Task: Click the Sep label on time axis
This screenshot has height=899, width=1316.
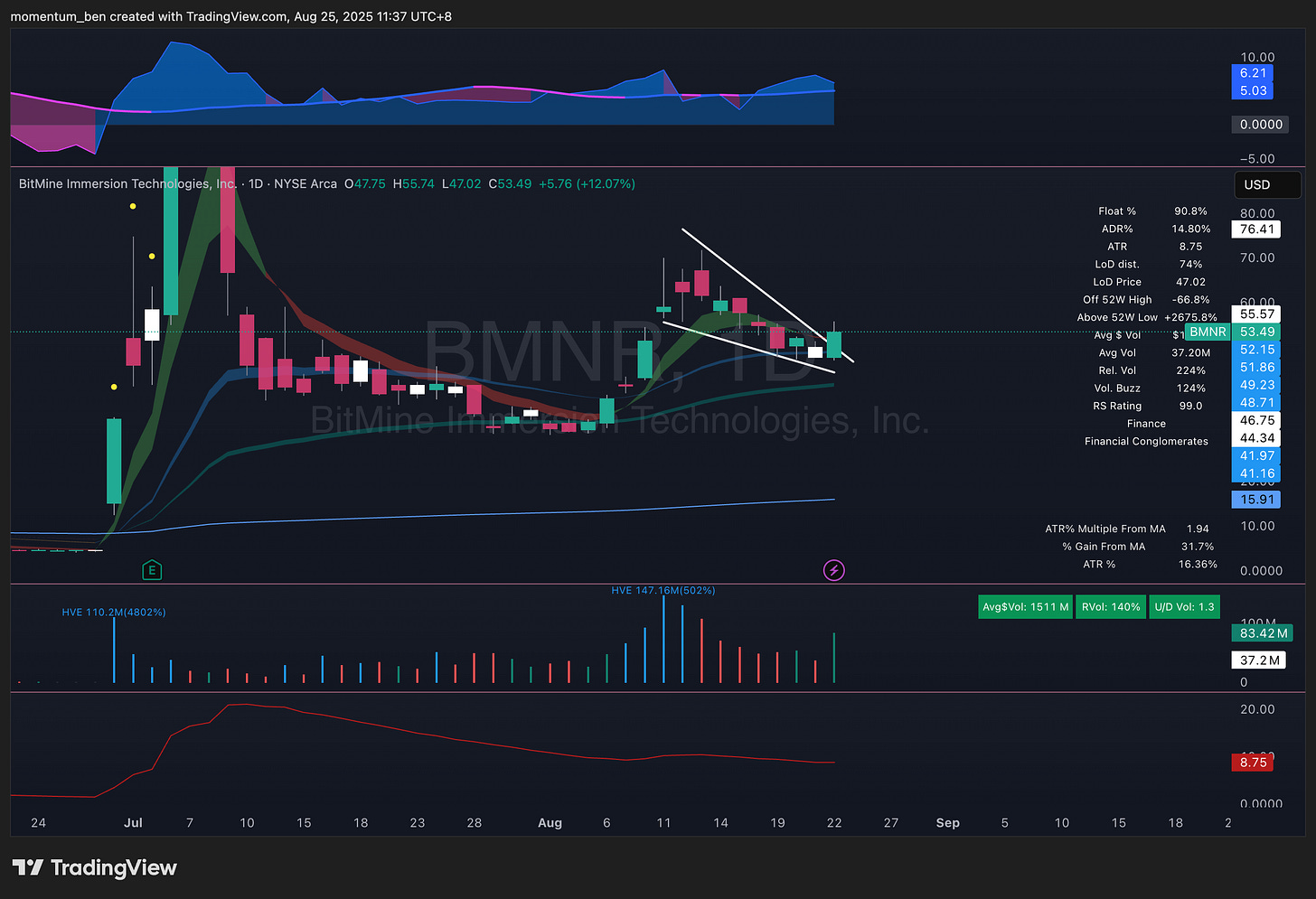Action: point(948,823)
